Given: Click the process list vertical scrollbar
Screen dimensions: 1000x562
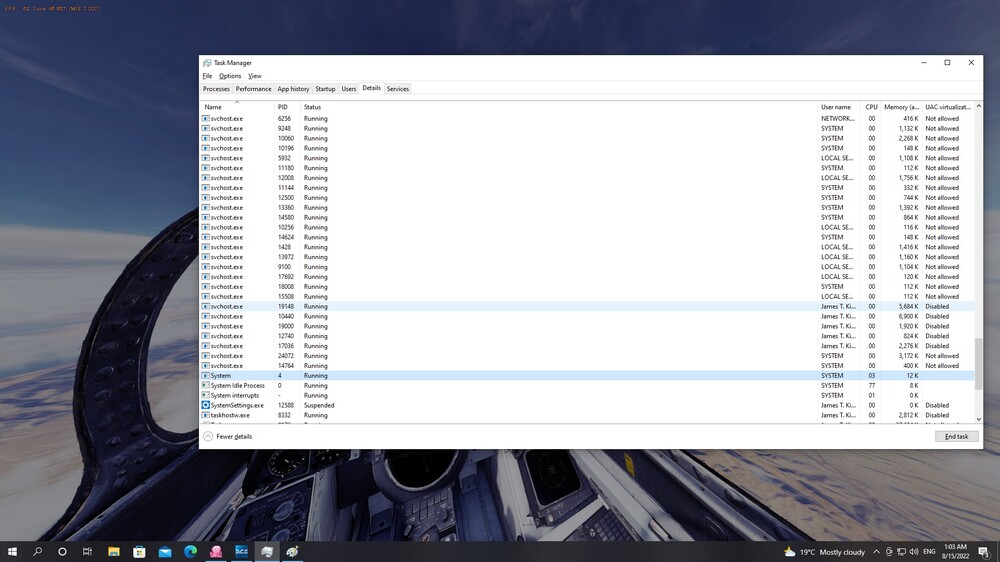Looking at the screenshot, I should (x=978, y=365).
